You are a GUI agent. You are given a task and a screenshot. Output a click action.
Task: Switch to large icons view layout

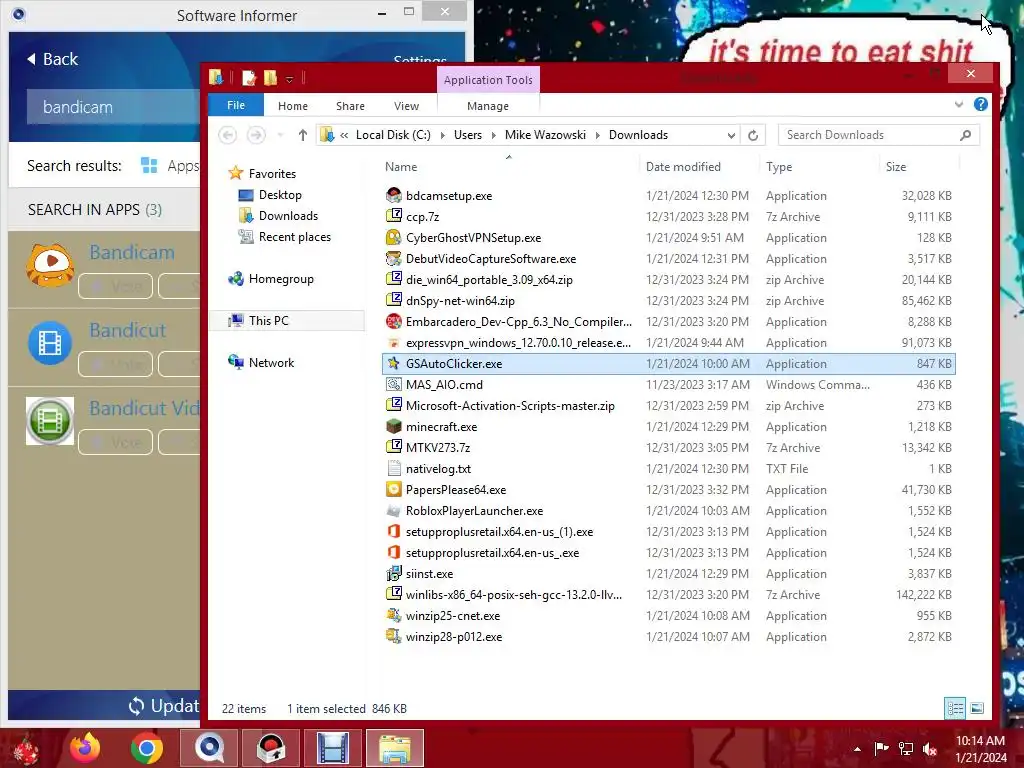[977, 708]
